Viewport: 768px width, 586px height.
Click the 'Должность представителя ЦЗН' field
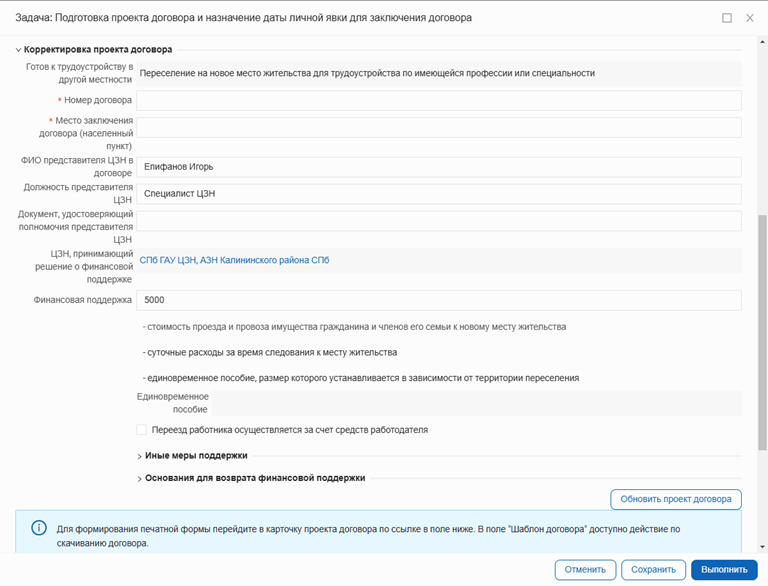pyautogui.click(x=438, y=193)
